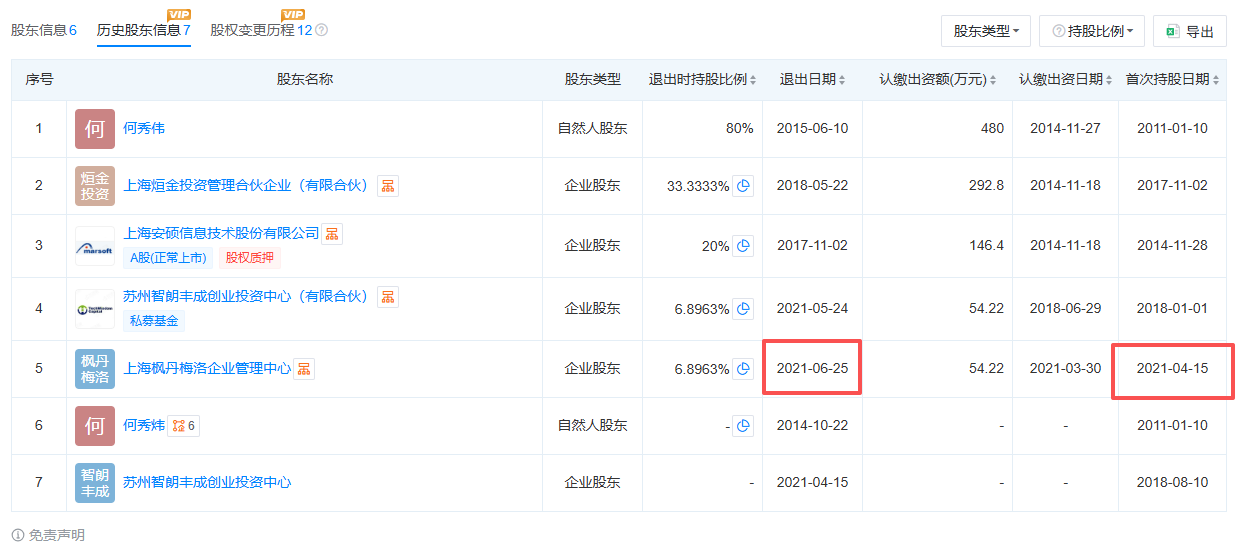Open link 苏州智朗丰成创业投资中心（有限合伙）
This screenshot has height=550, width=1236.
click(x=246, y=297)
